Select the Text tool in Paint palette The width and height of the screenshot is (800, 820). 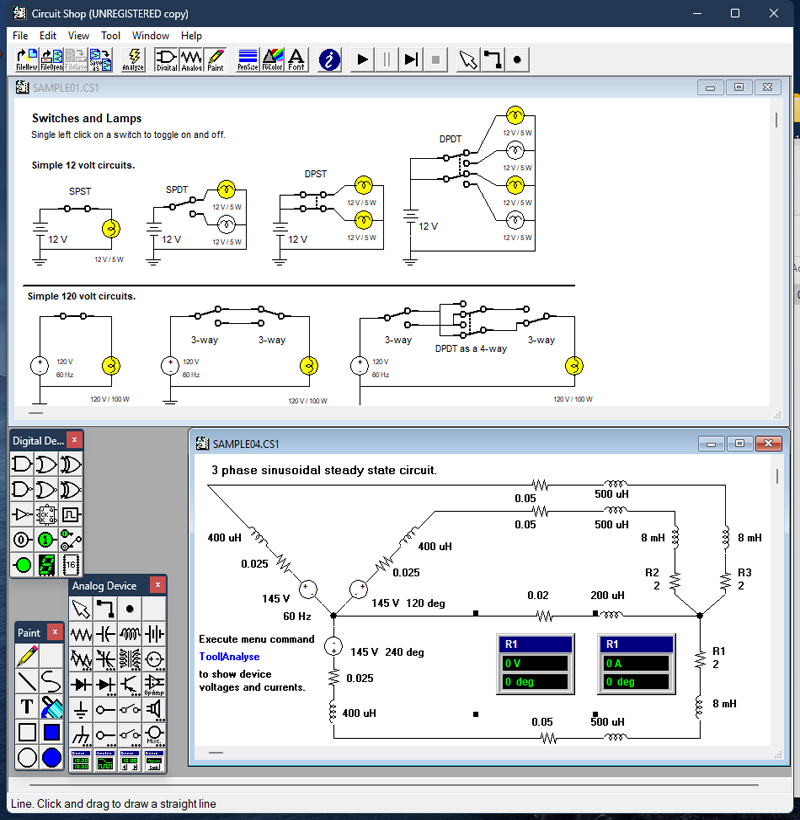(27, 707)
